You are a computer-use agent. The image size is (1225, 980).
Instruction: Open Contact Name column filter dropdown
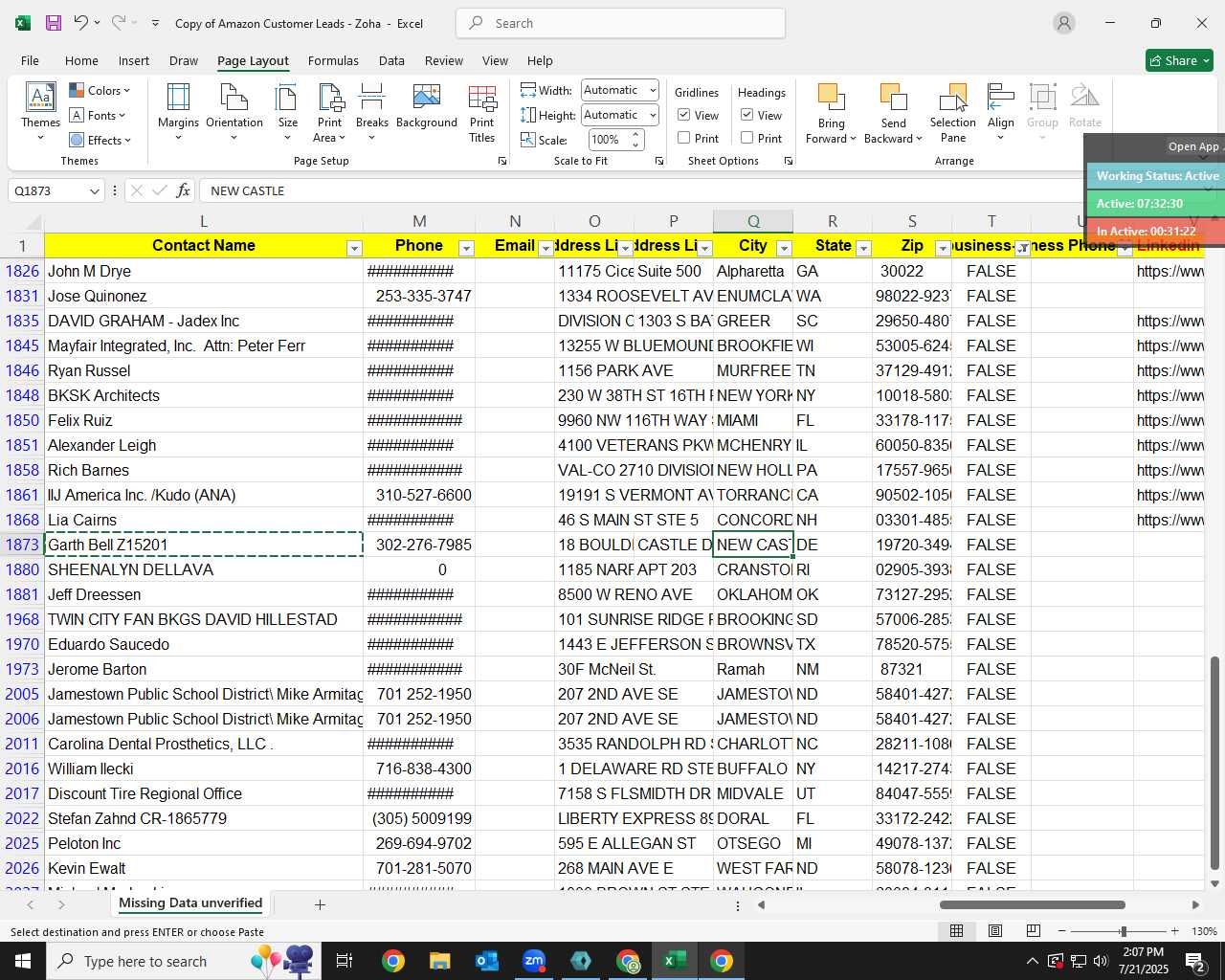[354, 248]
